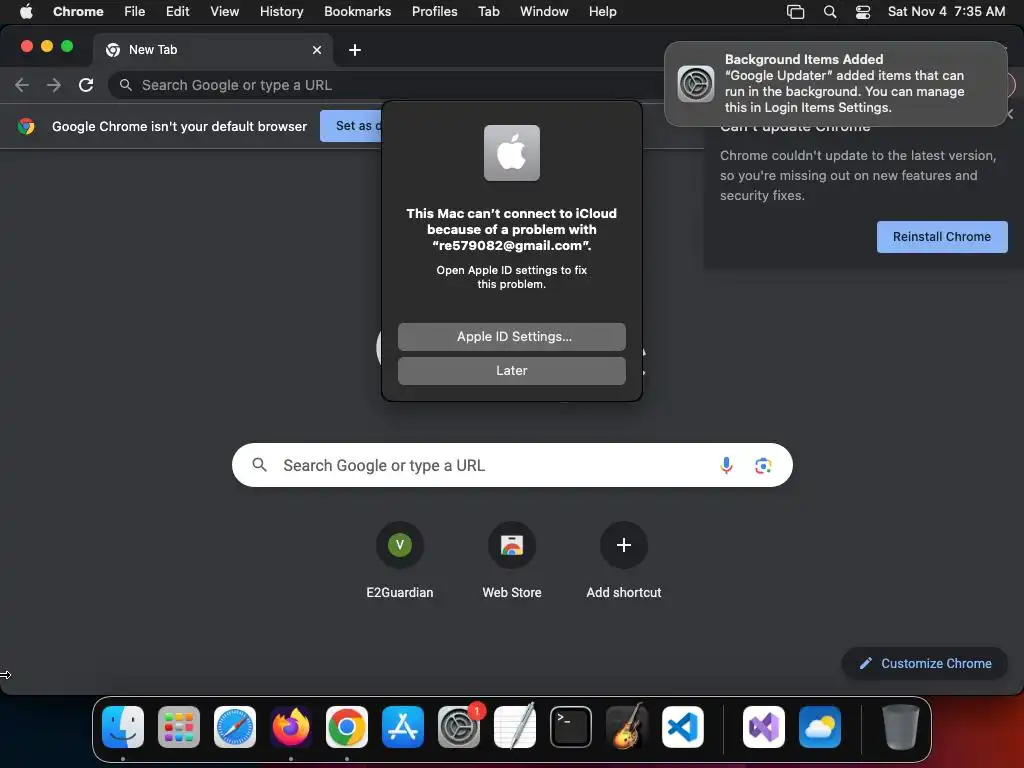Click the Apple logo in iCloud dialog
The image size is (1024, 768).
pyautogui.click(x=511, y=153)
